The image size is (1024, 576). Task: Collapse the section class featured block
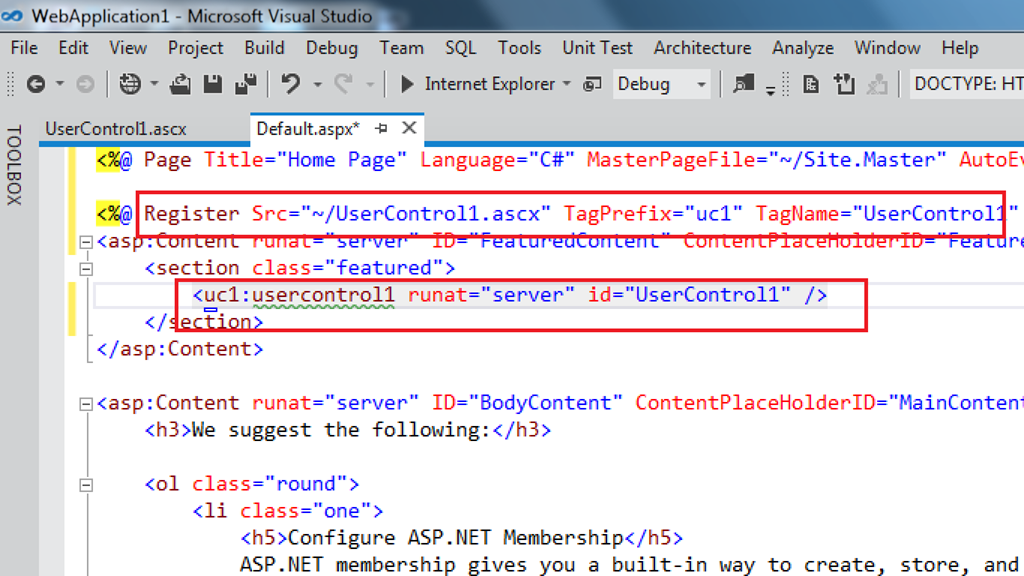86,269
